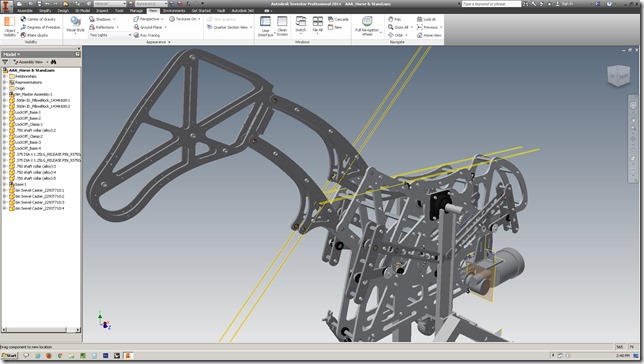The width and height of the screenshot is (644, 364).
Task: Switch to the Environments tab
Action: click(x=174, y=11)
